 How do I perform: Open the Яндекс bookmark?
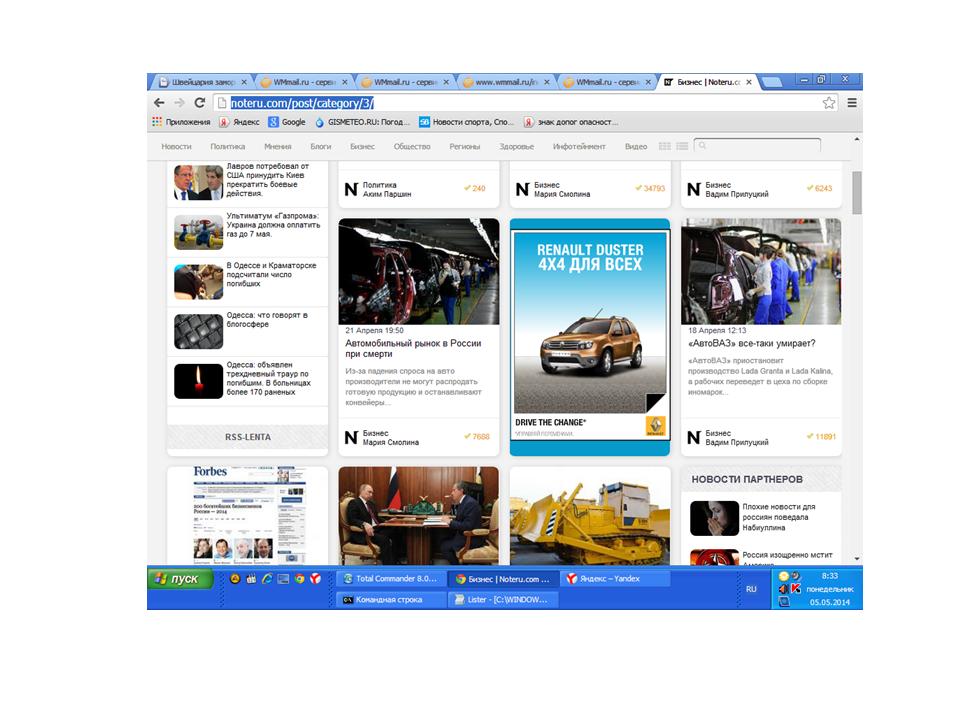239,122
